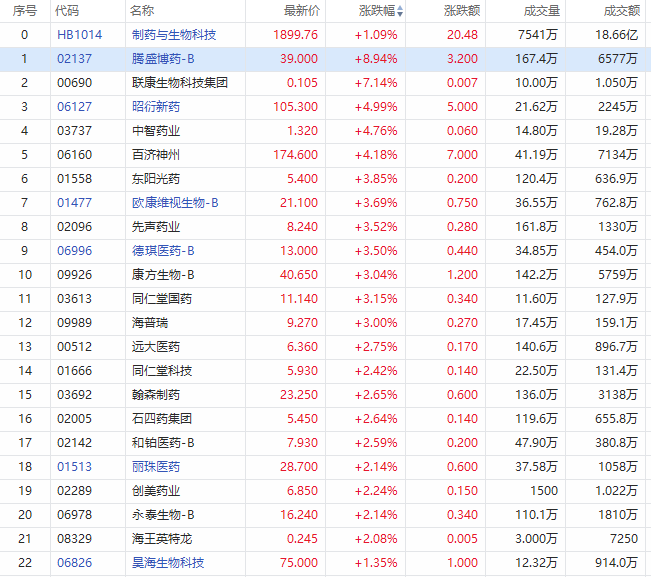Open stock code 06127
651x577 pixels.
pos(74,107)
